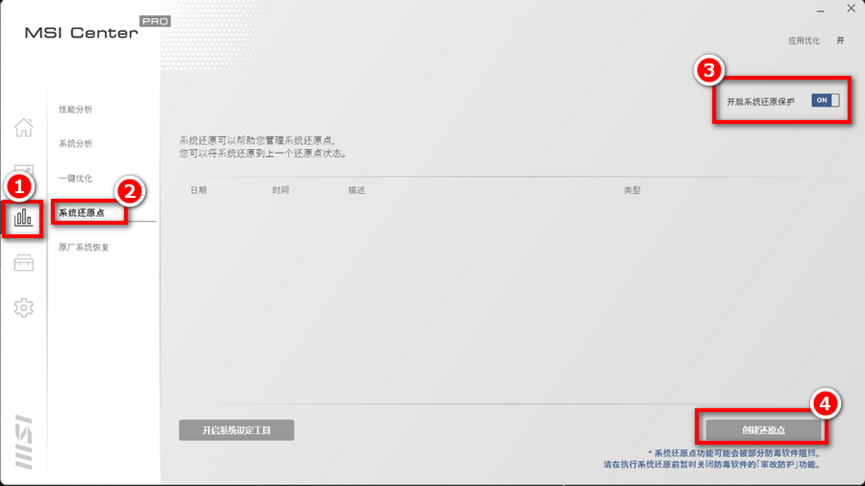The image size is (865, 486).
Task: Click the 类型 column header
Action: tap(632, 190)
